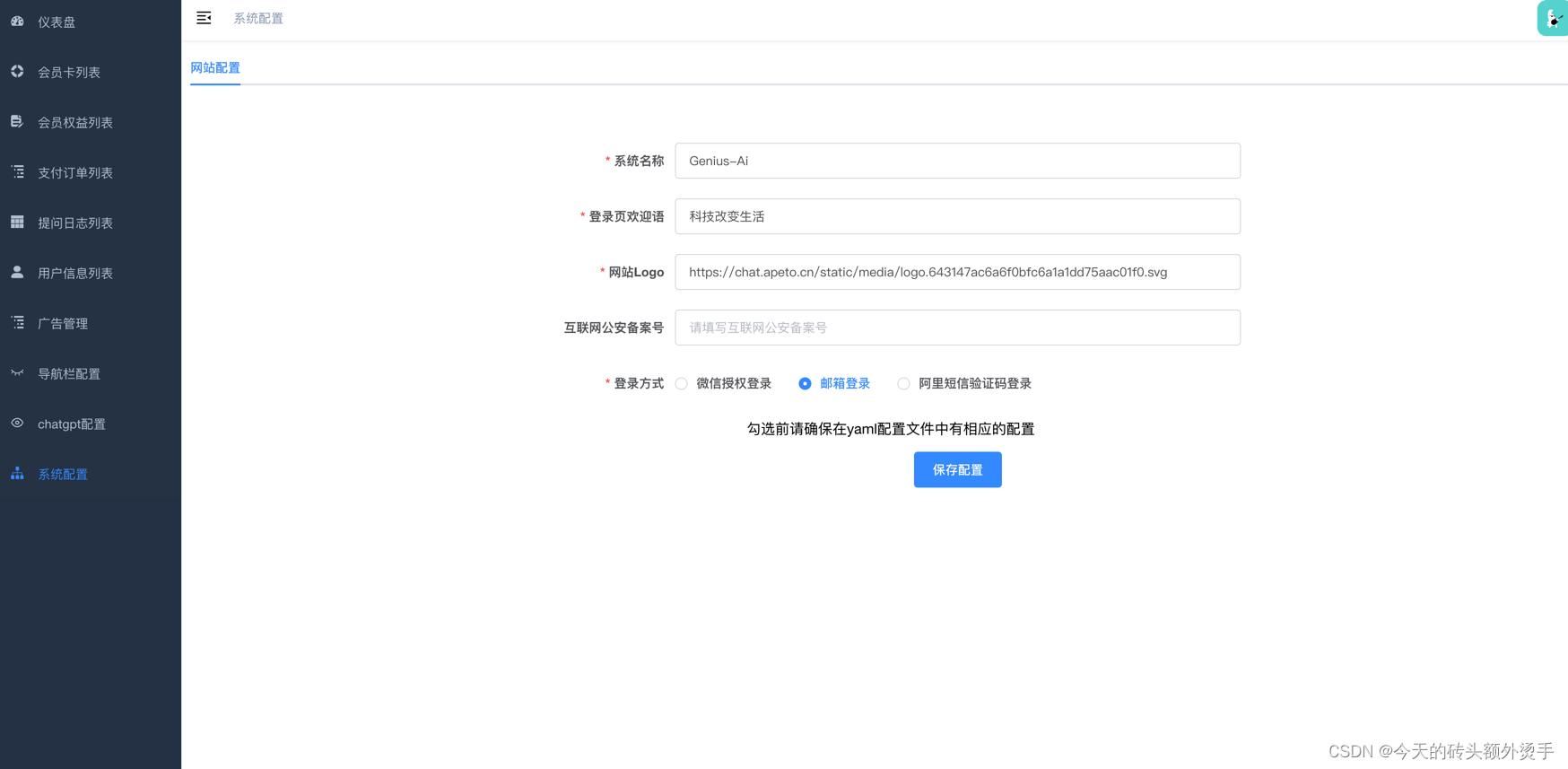Screen dimensions: 1568x769
Task: Open 支付订单列表 menu item
Action: click(91, 172)
